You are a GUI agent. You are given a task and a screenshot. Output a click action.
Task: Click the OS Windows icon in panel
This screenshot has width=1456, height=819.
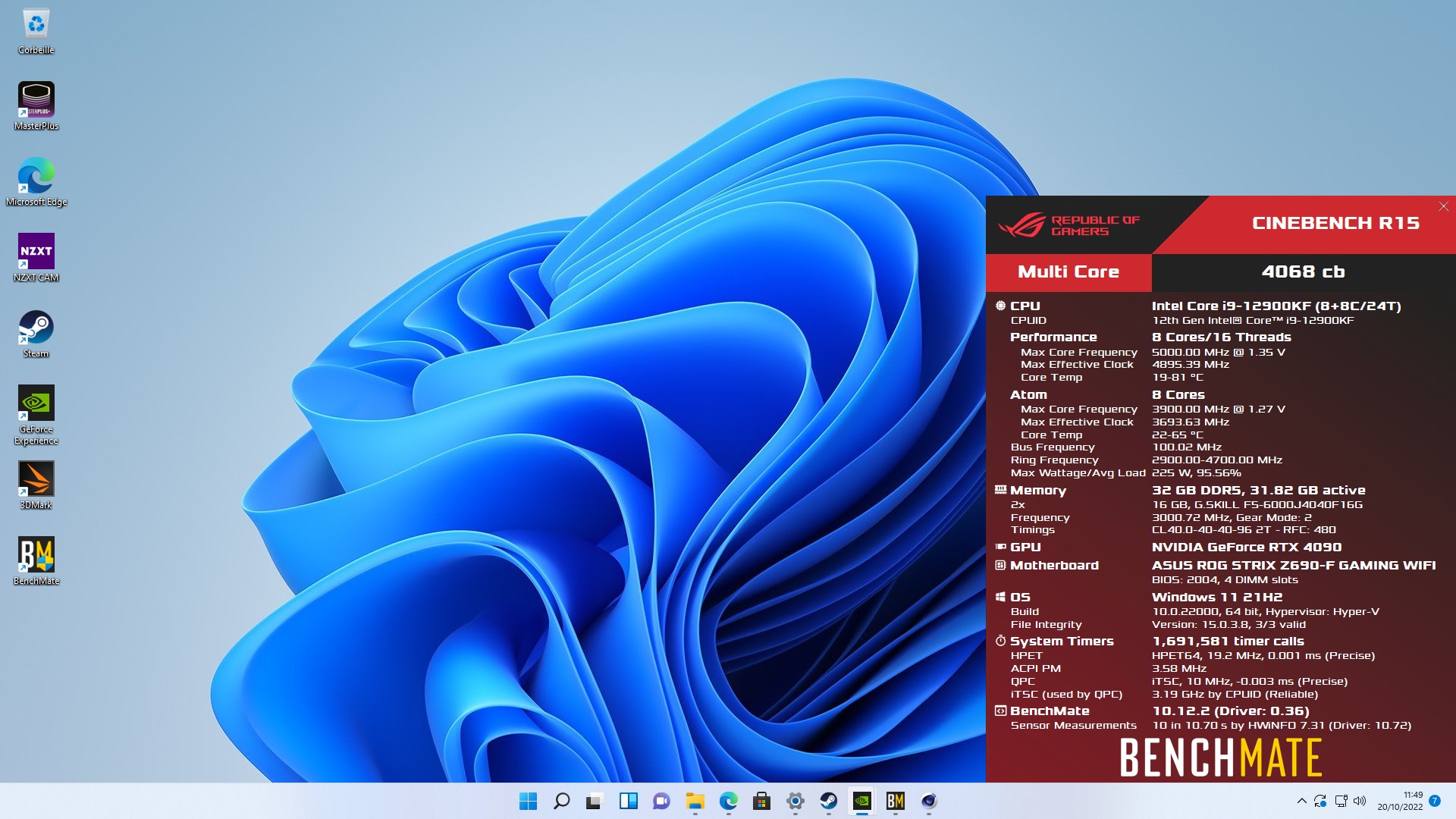pyautogui.click(x=1000, y=597)
